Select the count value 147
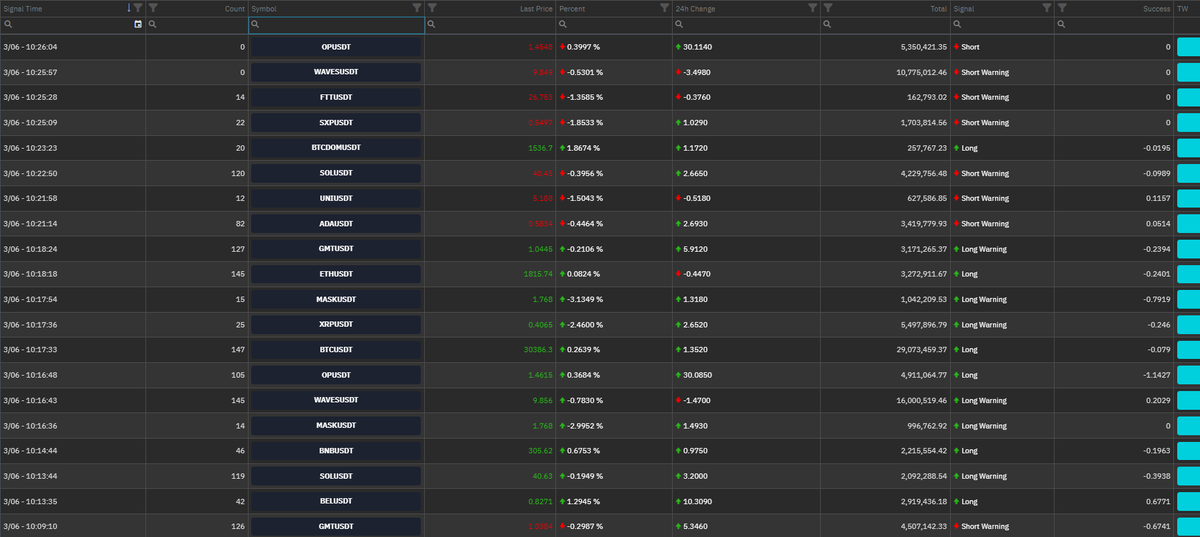The image size is (1200, 537). [x=237, y=350]
